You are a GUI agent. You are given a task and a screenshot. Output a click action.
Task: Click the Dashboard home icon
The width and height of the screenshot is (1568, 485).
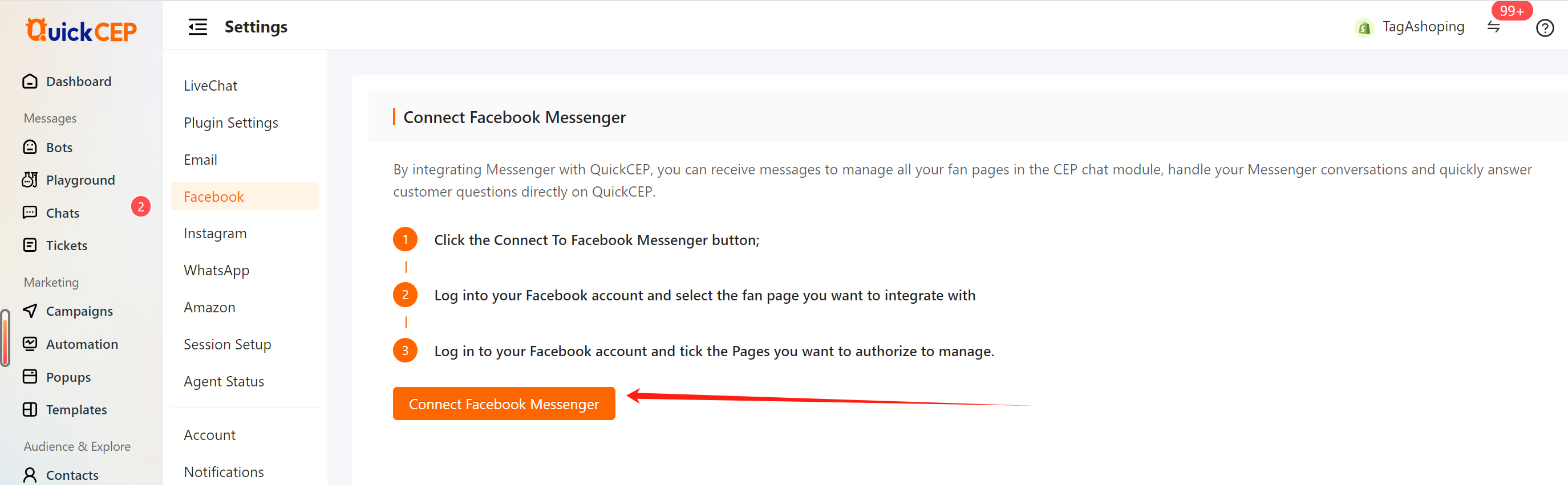click(x=30, y=81)
